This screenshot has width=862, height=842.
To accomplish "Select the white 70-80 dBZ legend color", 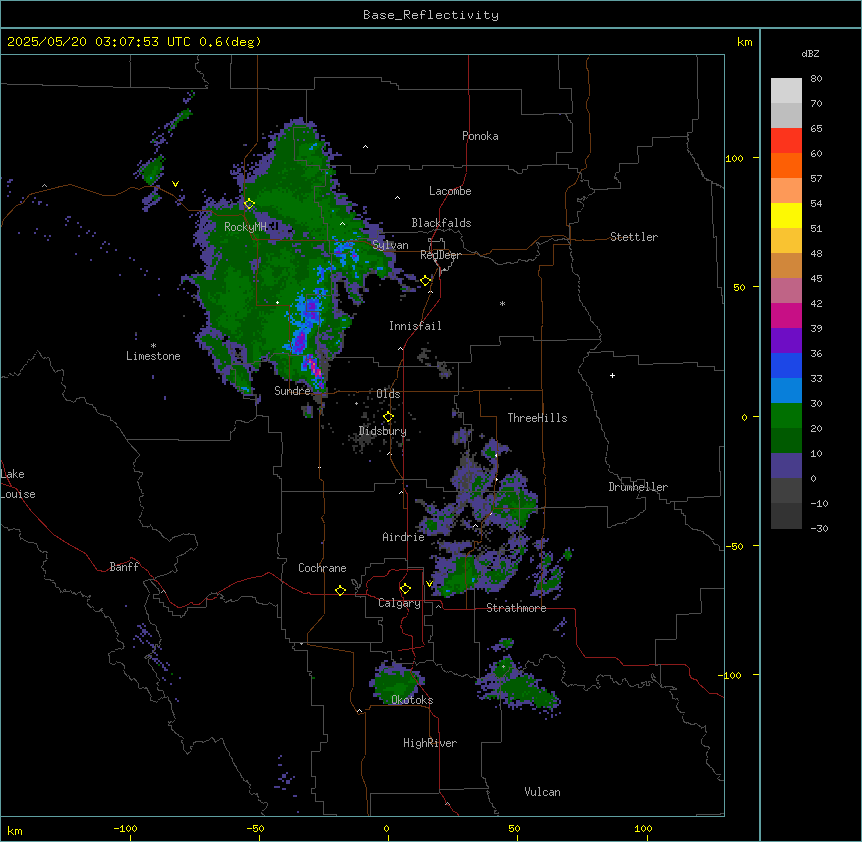I will click(786, 91).
